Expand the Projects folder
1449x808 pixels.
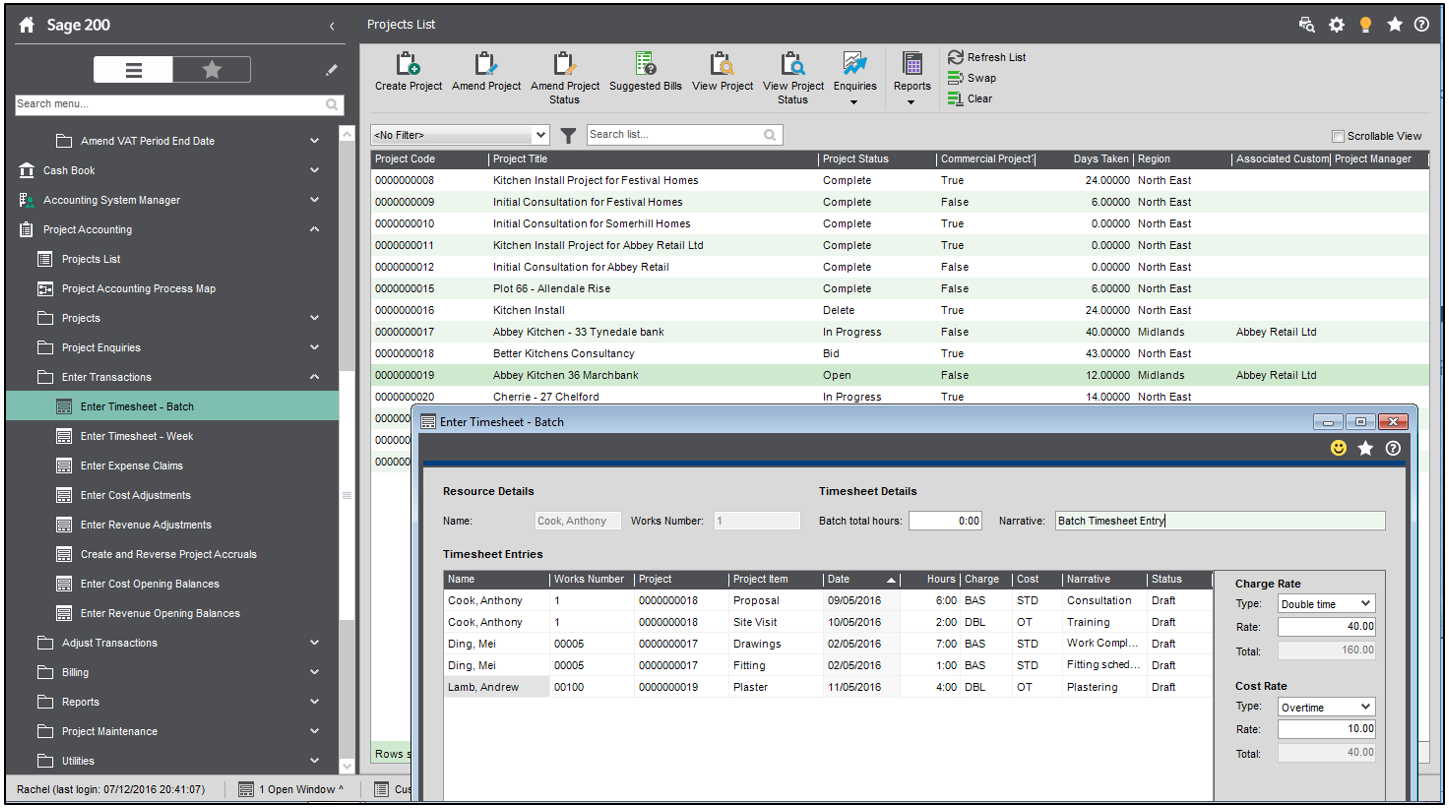pyautogui.click(x=315, y=318)
